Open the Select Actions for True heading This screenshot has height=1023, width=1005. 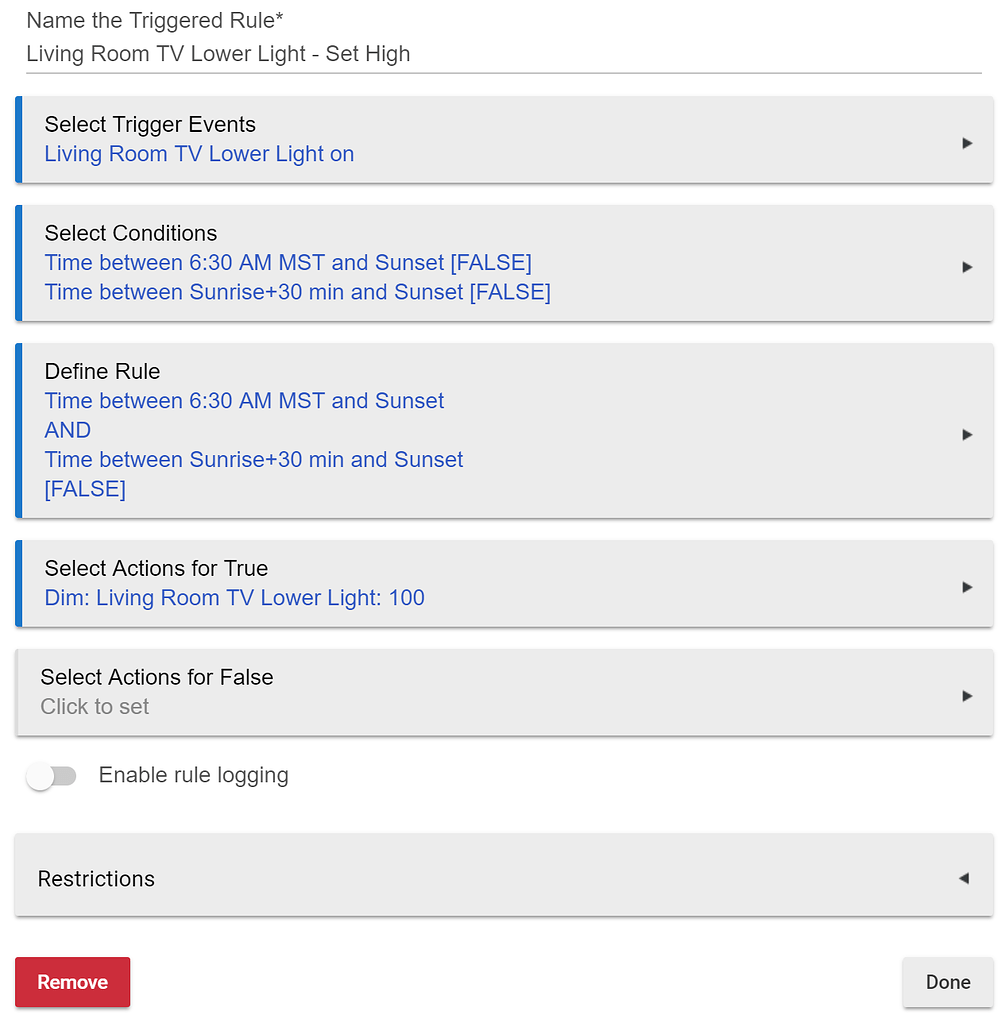click(156, 568)
